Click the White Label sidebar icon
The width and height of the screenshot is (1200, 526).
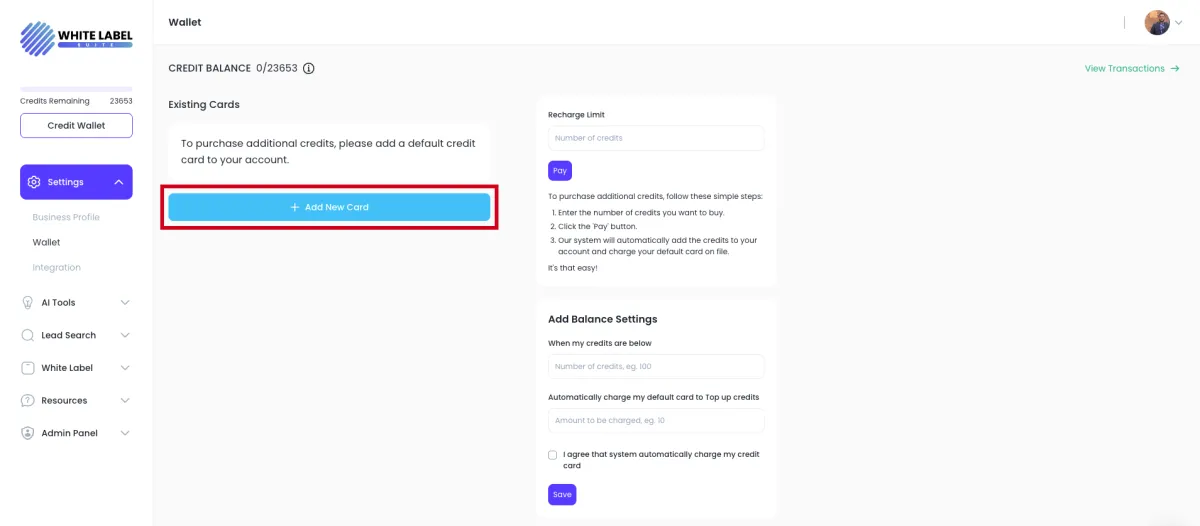pyautogui.click(x=28, y=368)
